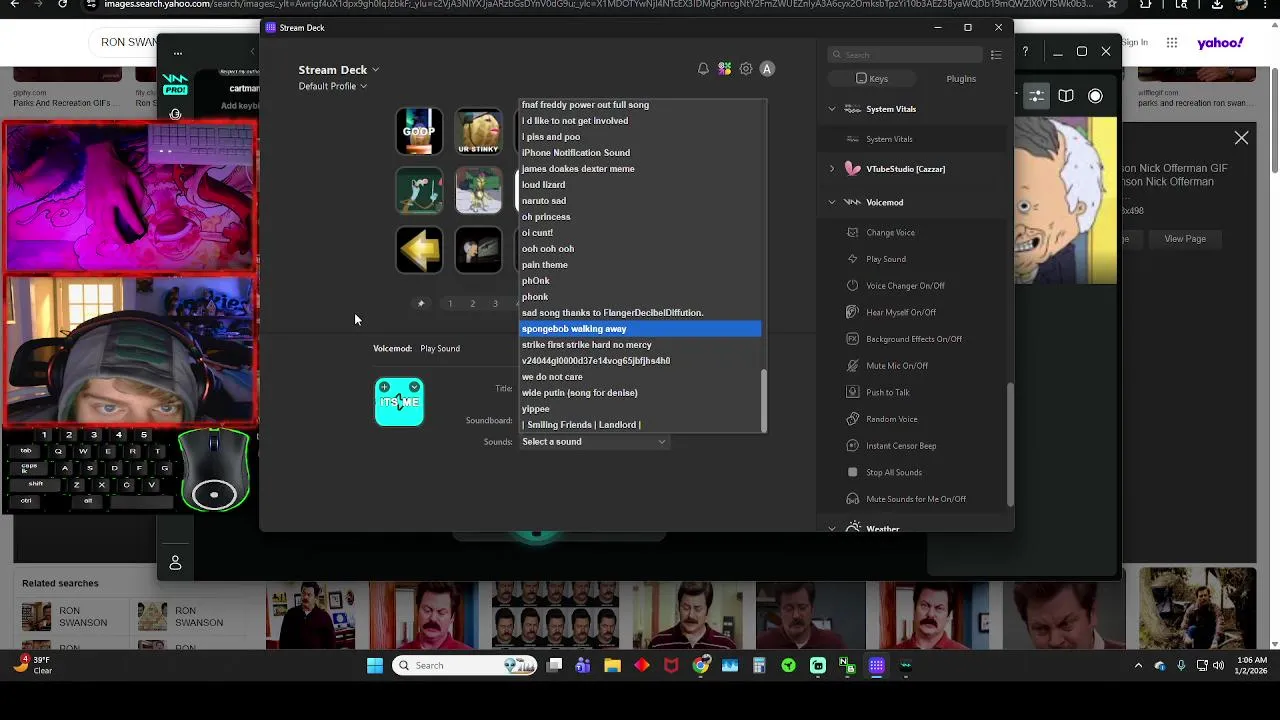This screenshot has width=1280, height=720.
Task: Switch to deck page 1
Action: (x=450, y=304)
